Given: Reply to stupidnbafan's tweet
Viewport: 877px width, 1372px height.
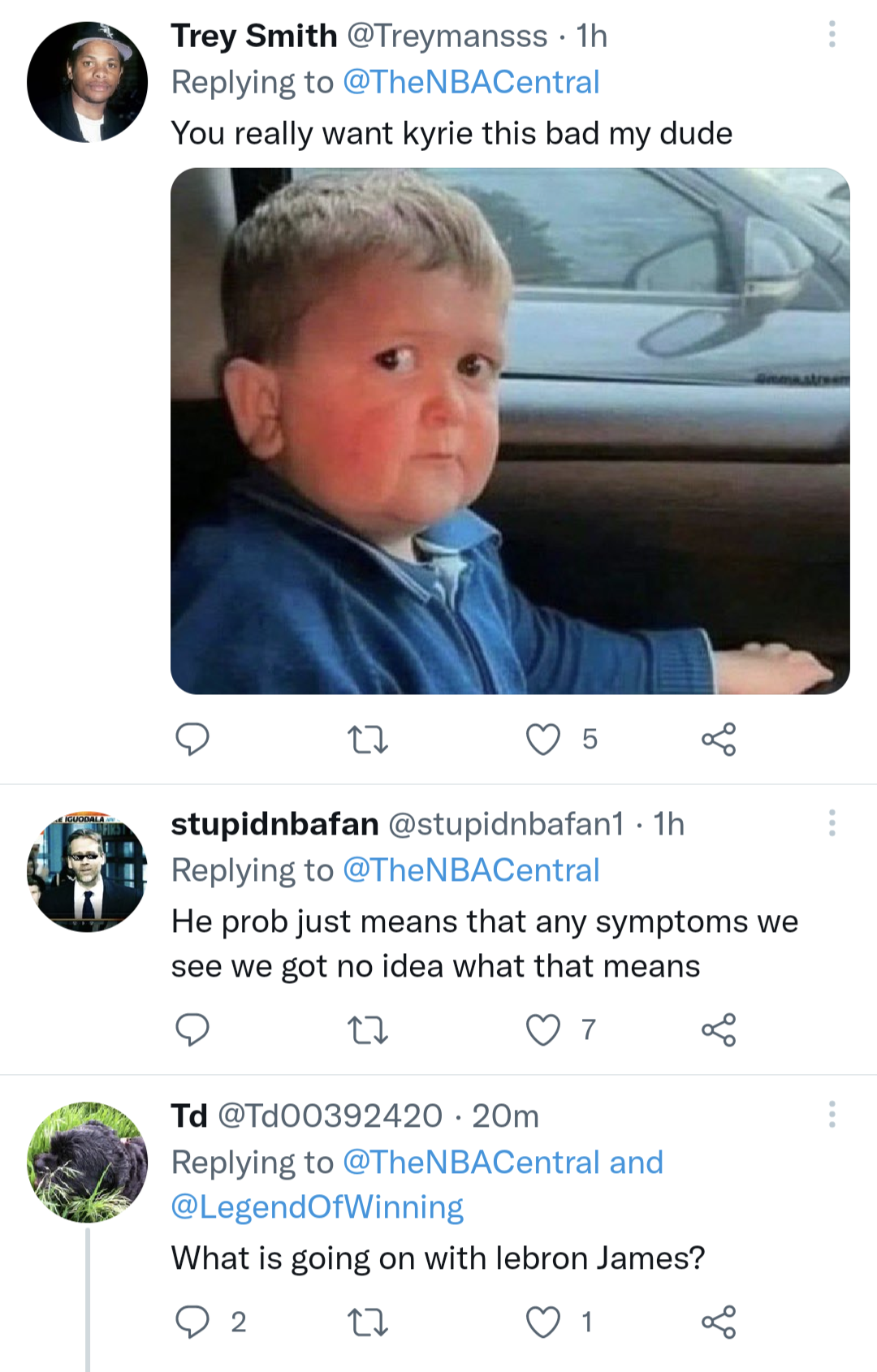Looking at the screenshot, I should (192, 1029).
